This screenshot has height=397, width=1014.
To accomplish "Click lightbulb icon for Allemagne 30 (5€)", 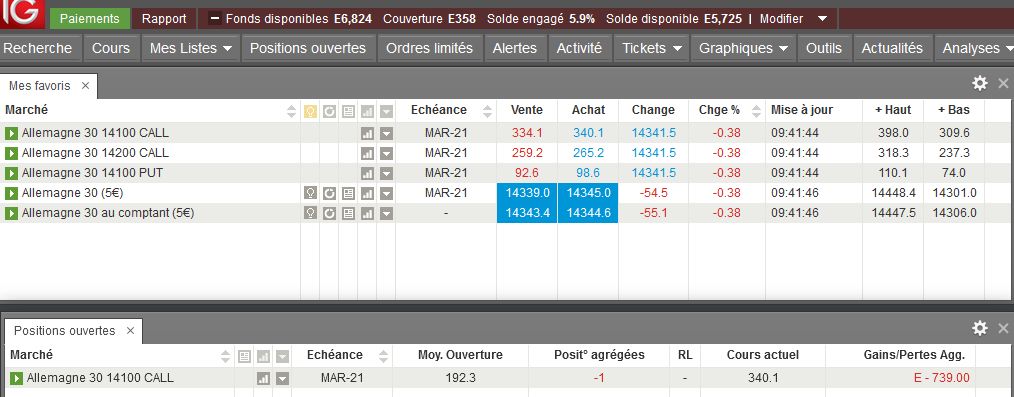I will [x=310, y=193].
